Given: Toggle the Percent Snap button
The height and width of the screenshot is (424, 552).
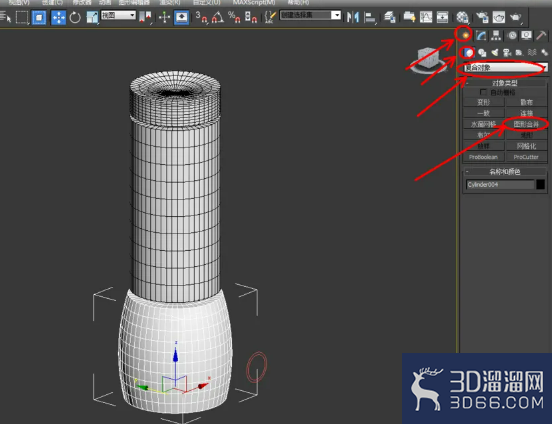Looking at the screenshot, I should (x=234, y=17).
